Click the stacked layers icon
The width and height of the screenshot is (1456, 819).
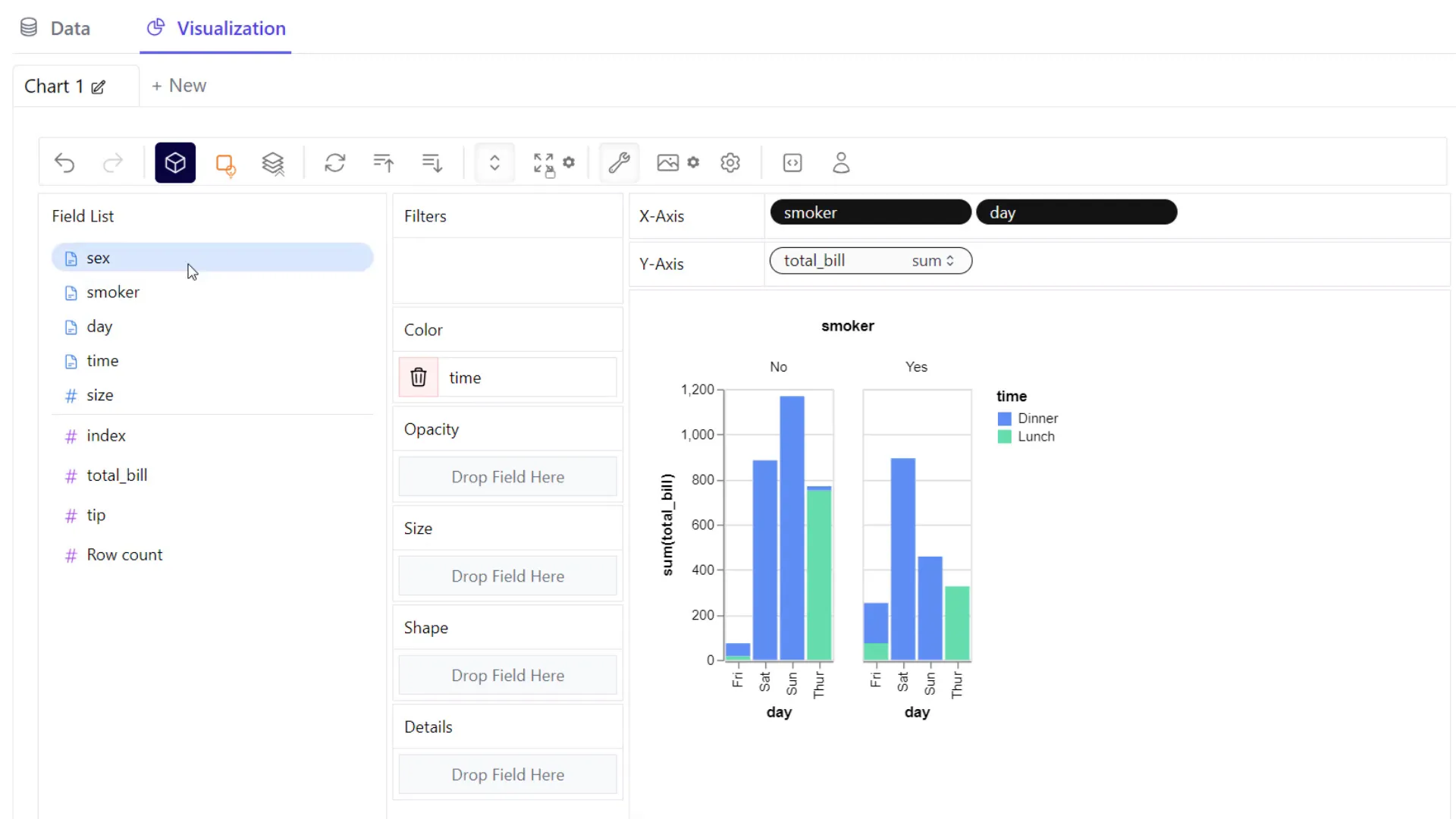click(x=274, y=162)
